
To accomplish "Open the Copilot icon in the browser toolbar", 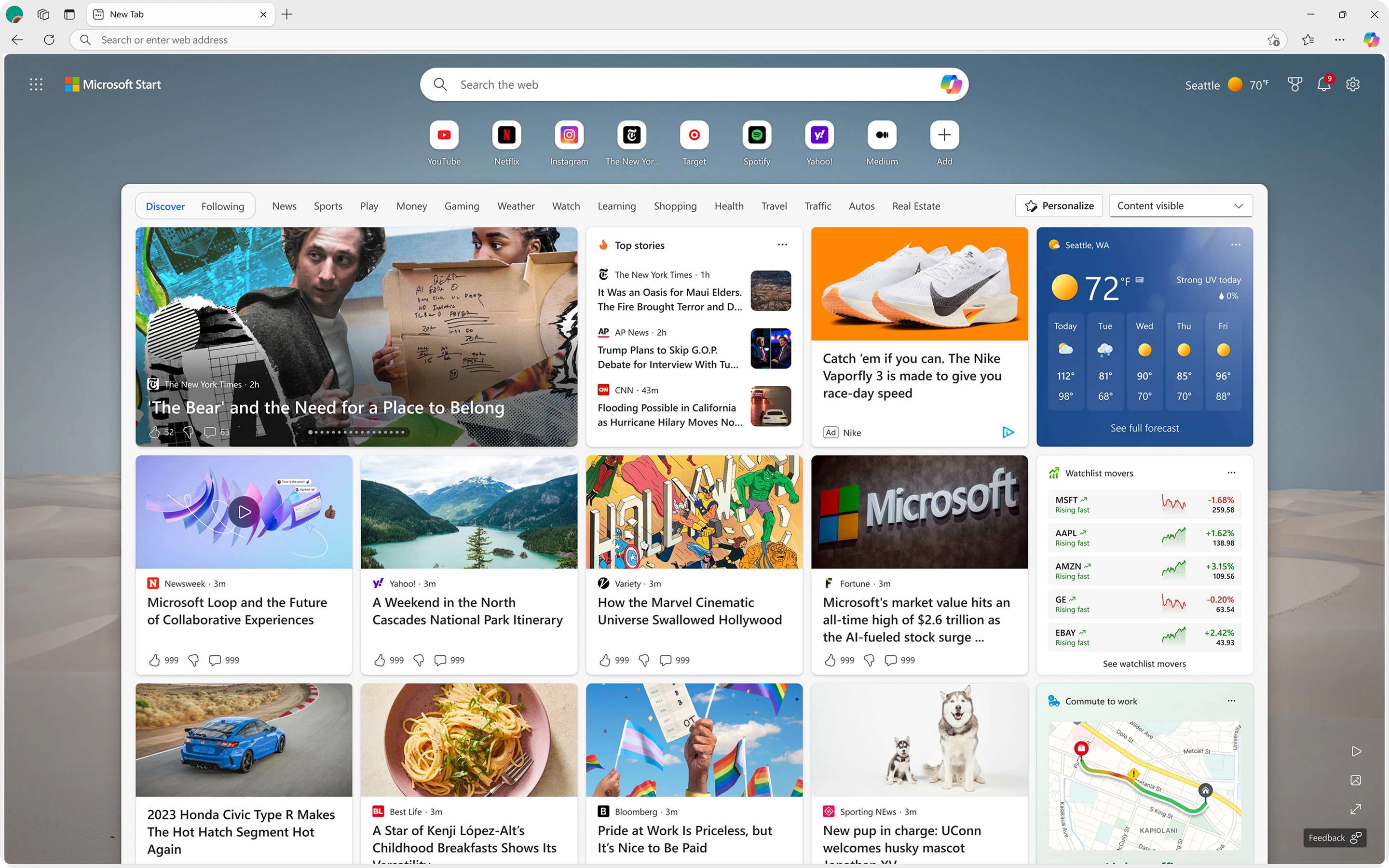I will point(1371,40).
